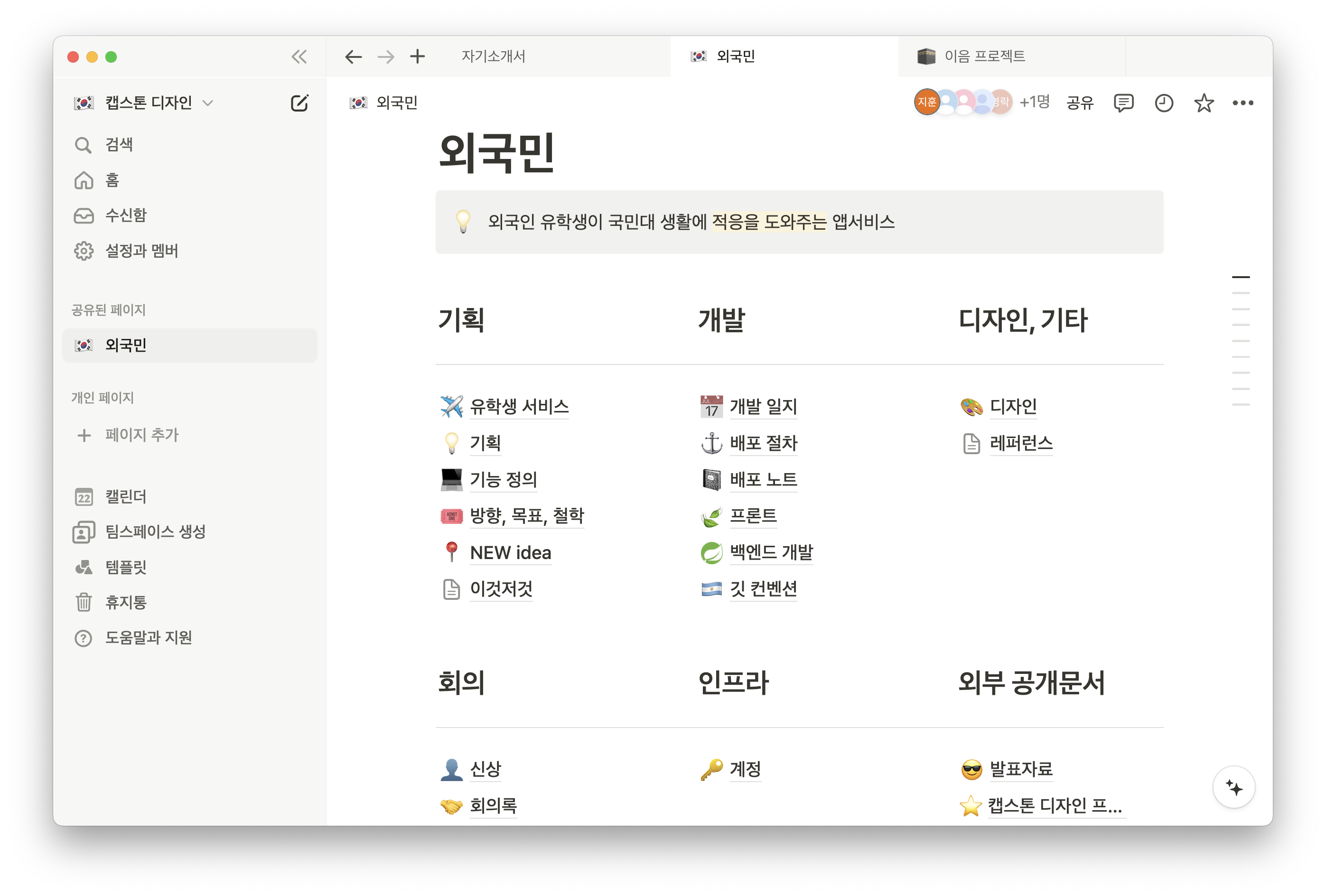Click the sunglasses emoji beside 발표자료
The image size is (1326, 896).
[x=971, y=769]
